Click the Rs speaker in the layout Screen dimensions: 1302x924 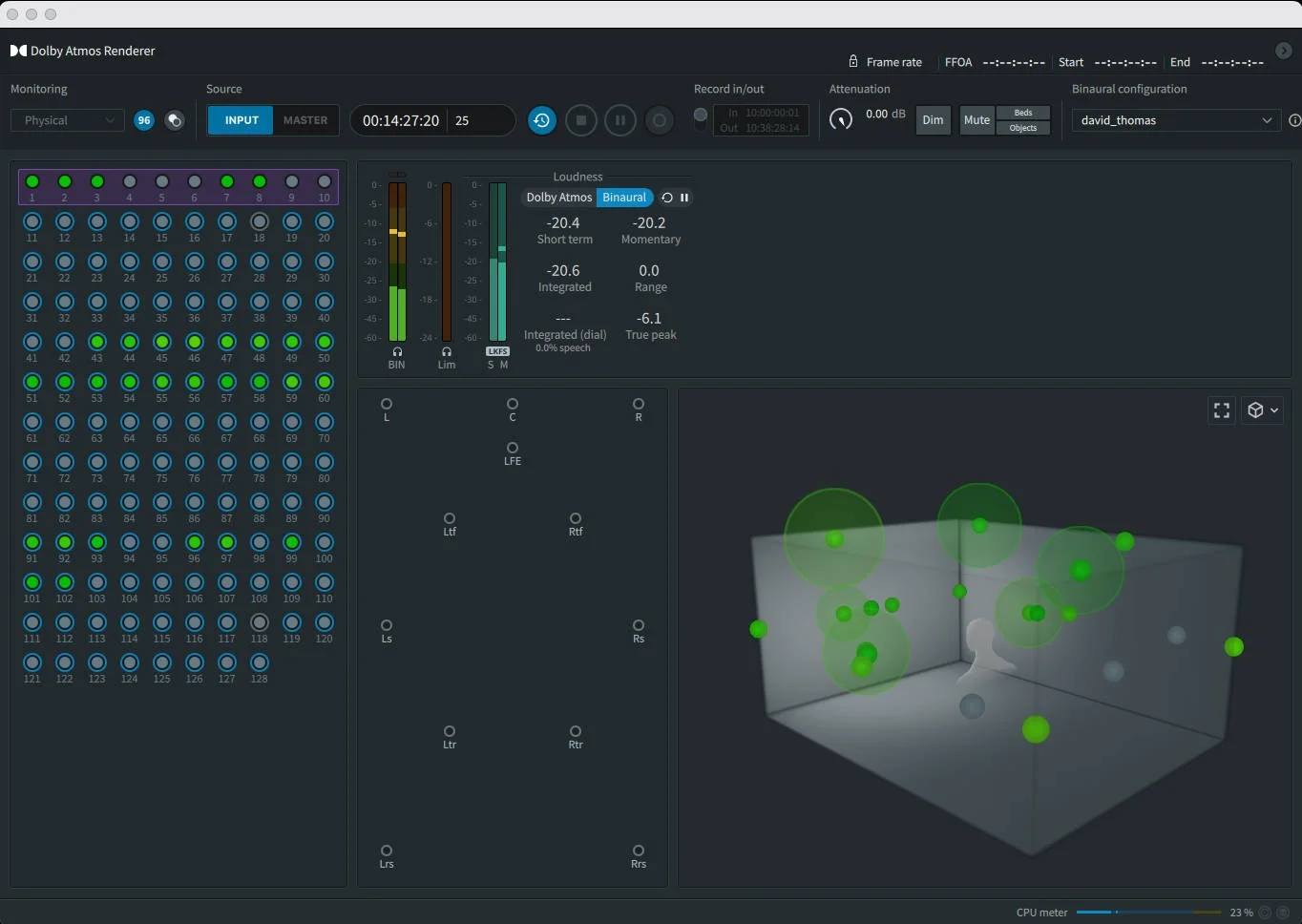pos(639,625)
